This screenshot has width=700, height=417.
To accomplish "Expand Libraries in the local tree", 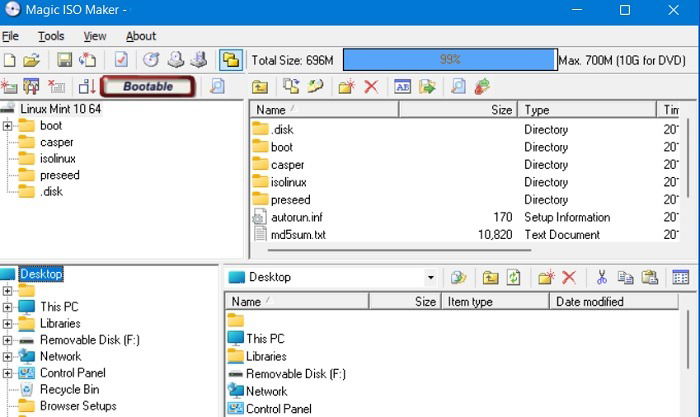I will coord(7,324).
